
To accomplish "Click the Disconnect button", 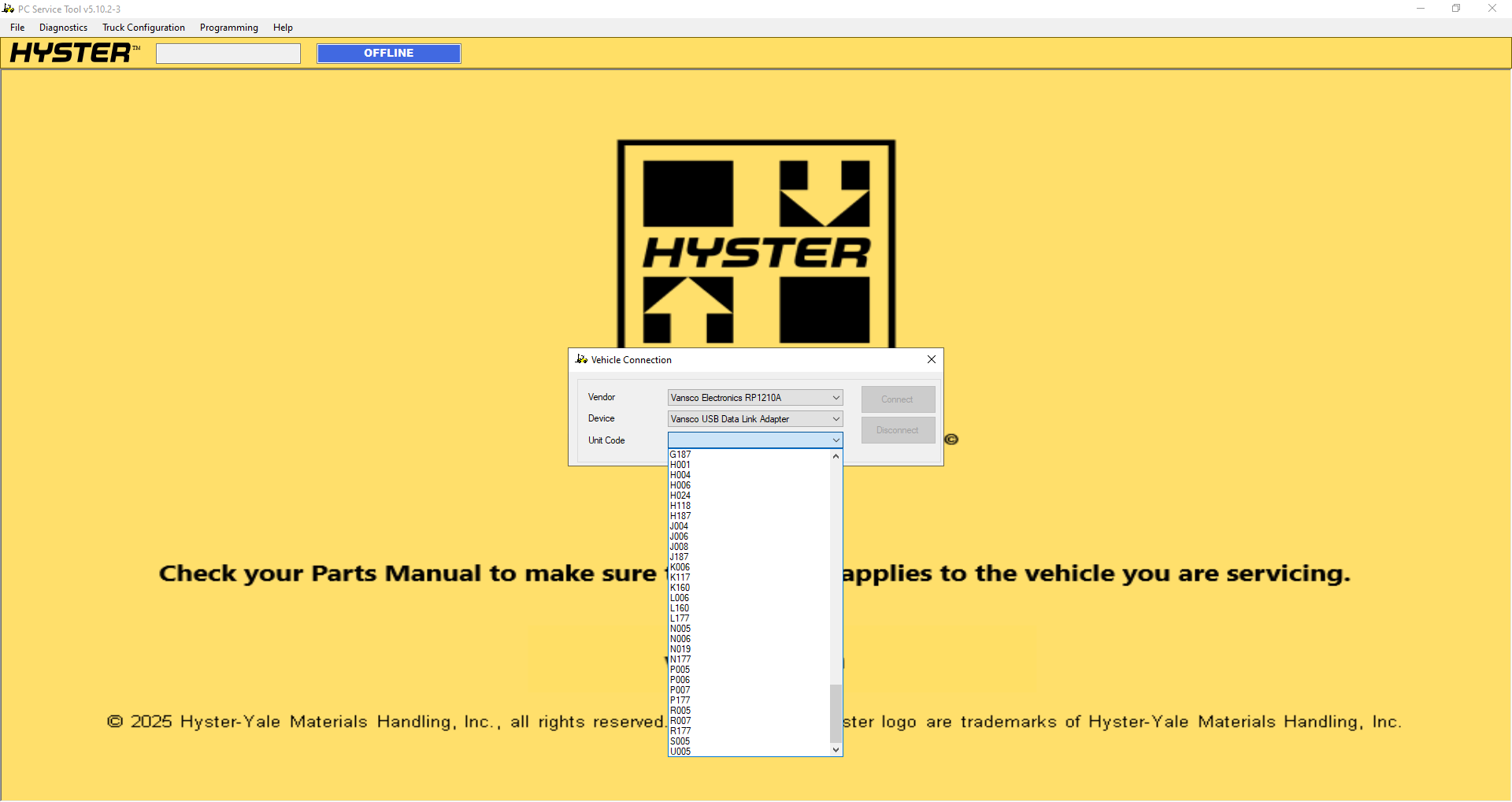I will [x=898, y=430].
